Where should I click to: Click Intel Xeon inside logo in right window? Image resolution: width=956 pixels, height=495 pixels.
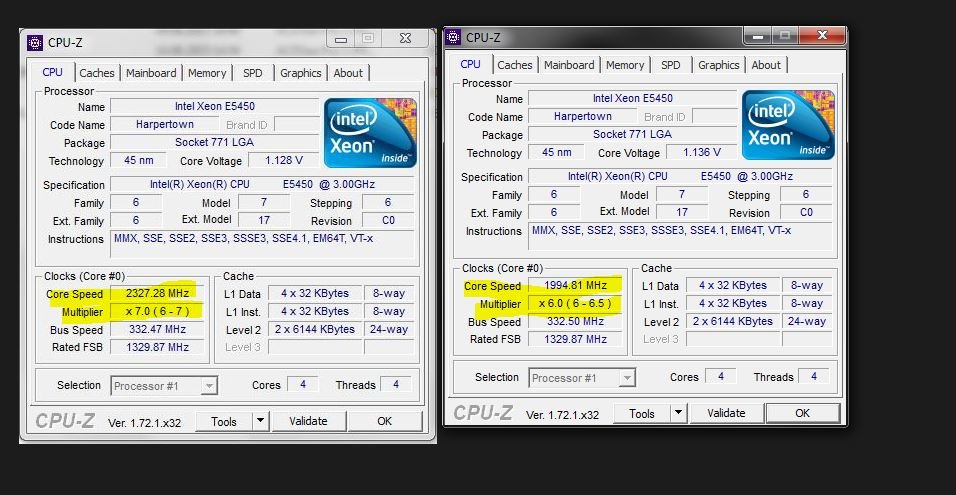click(x=788, y=124)
